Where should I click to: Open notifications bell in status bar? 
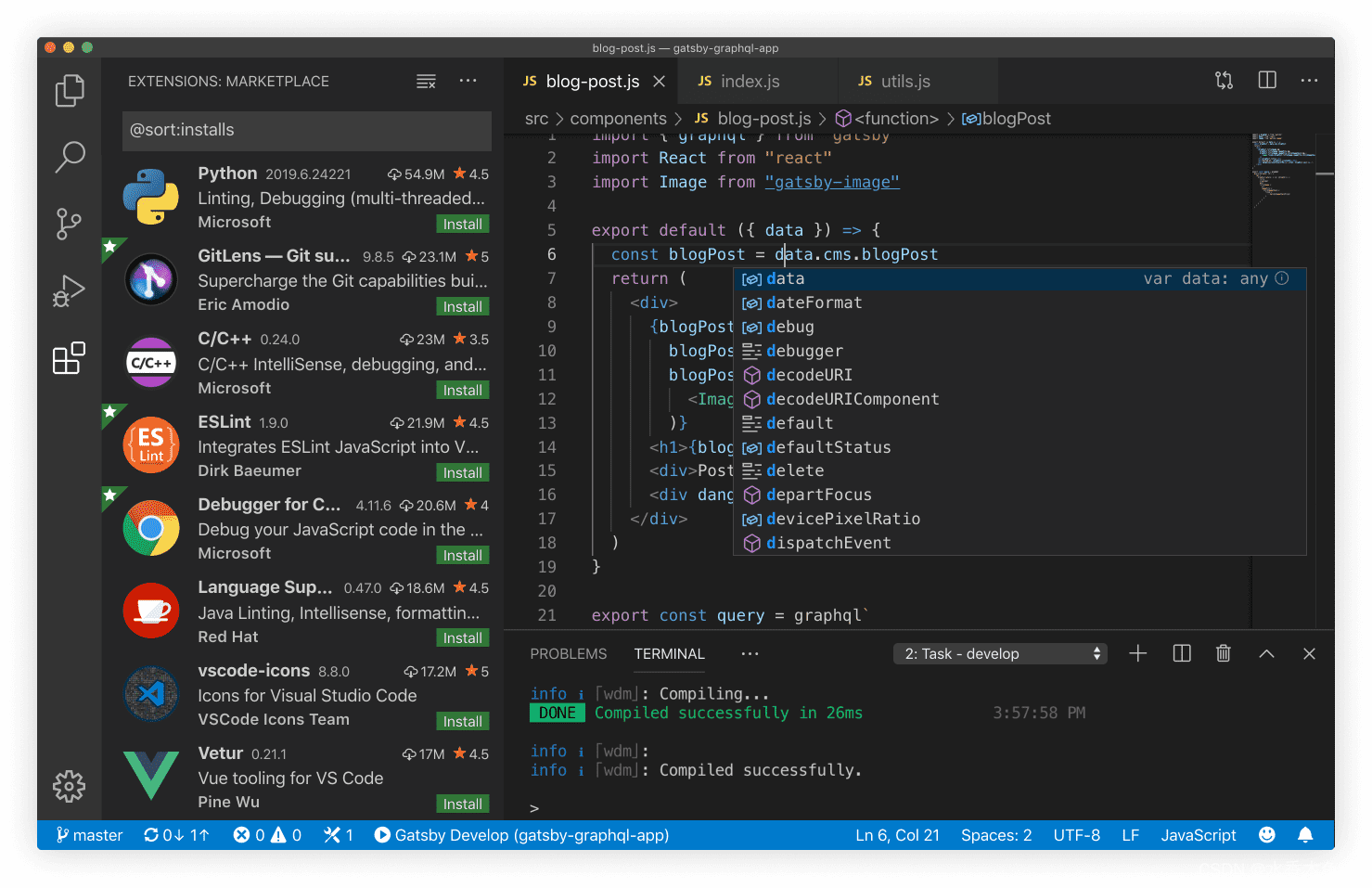pos(1305,835)
